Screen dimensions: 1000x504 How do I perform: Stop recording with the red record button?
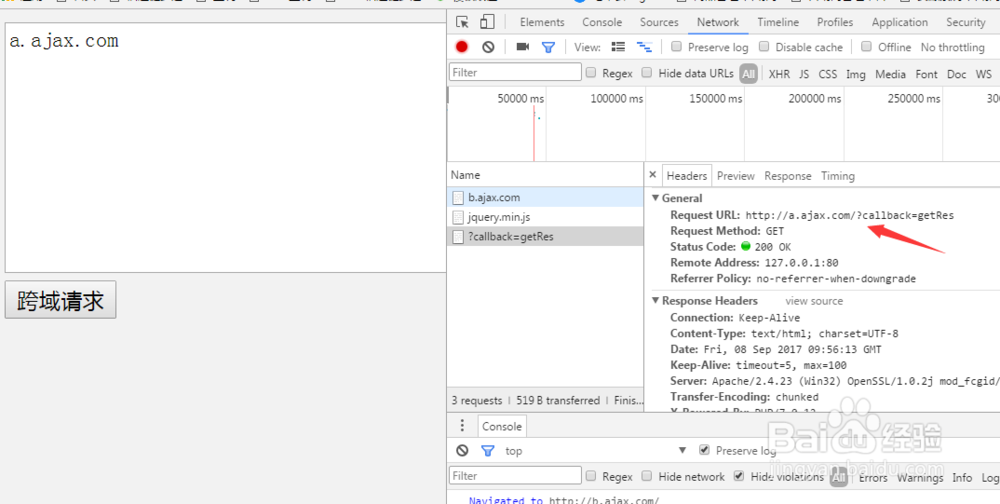coord(462,47)
